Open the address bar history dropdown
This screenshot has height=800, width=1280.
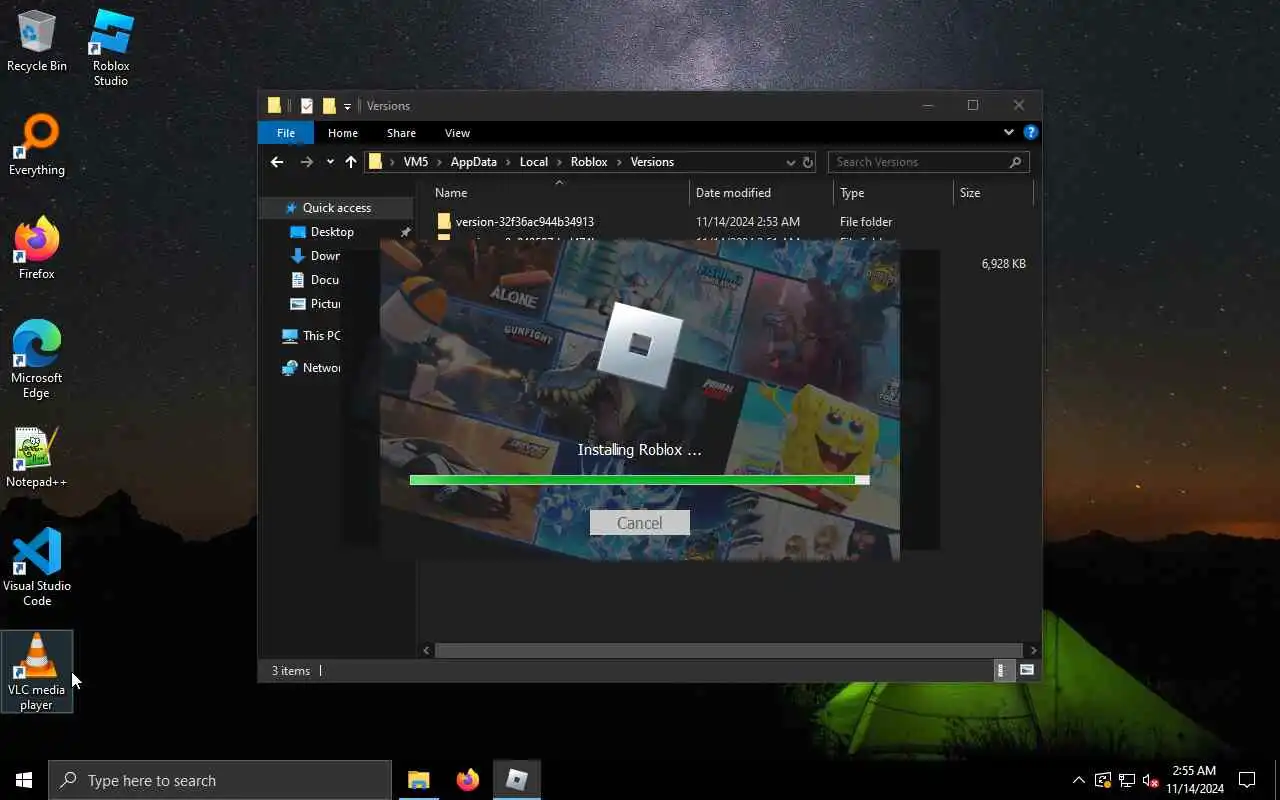point(790,162)
